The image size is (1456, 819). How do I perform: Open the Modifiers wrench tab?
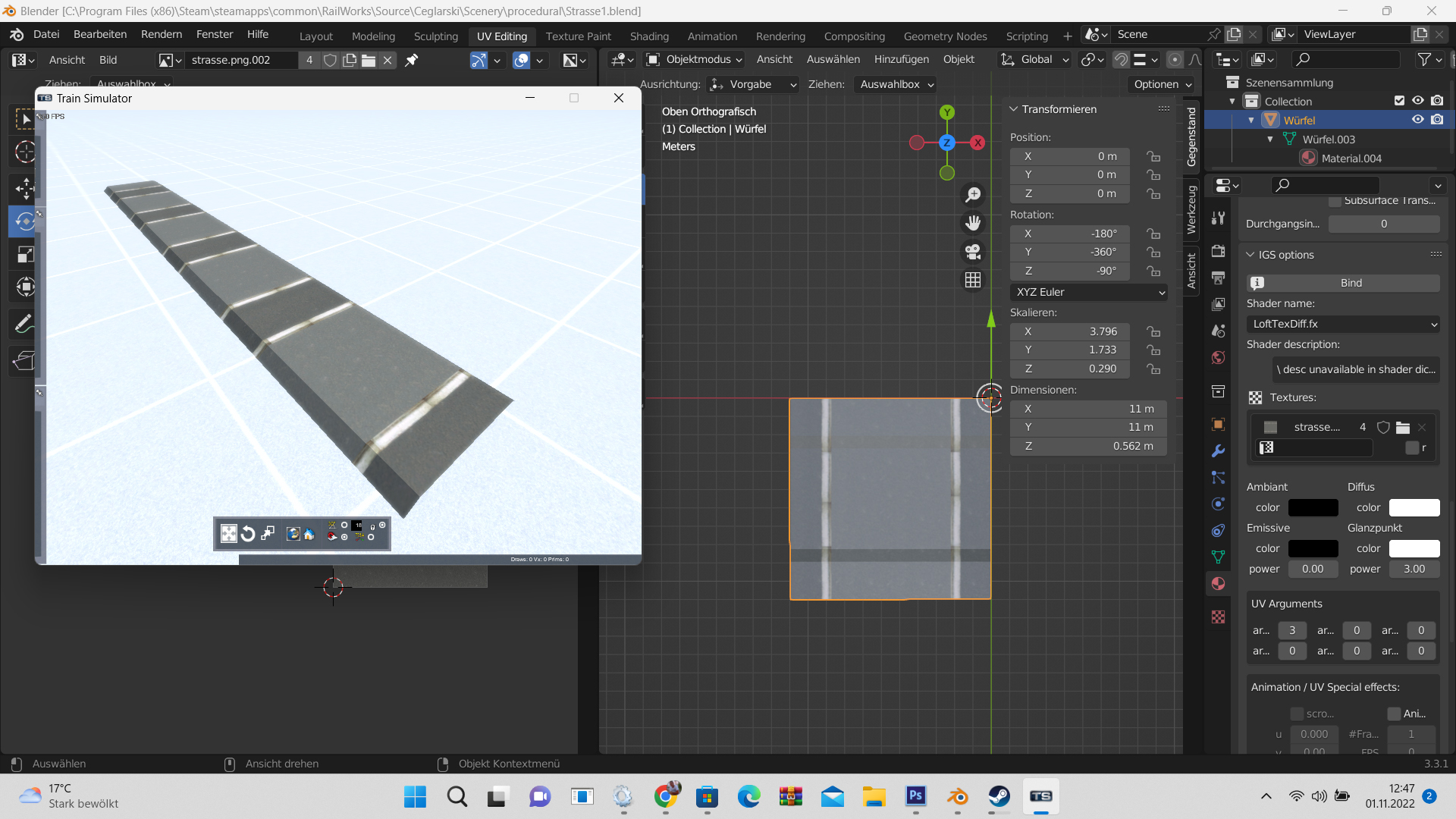point(1219,450)
